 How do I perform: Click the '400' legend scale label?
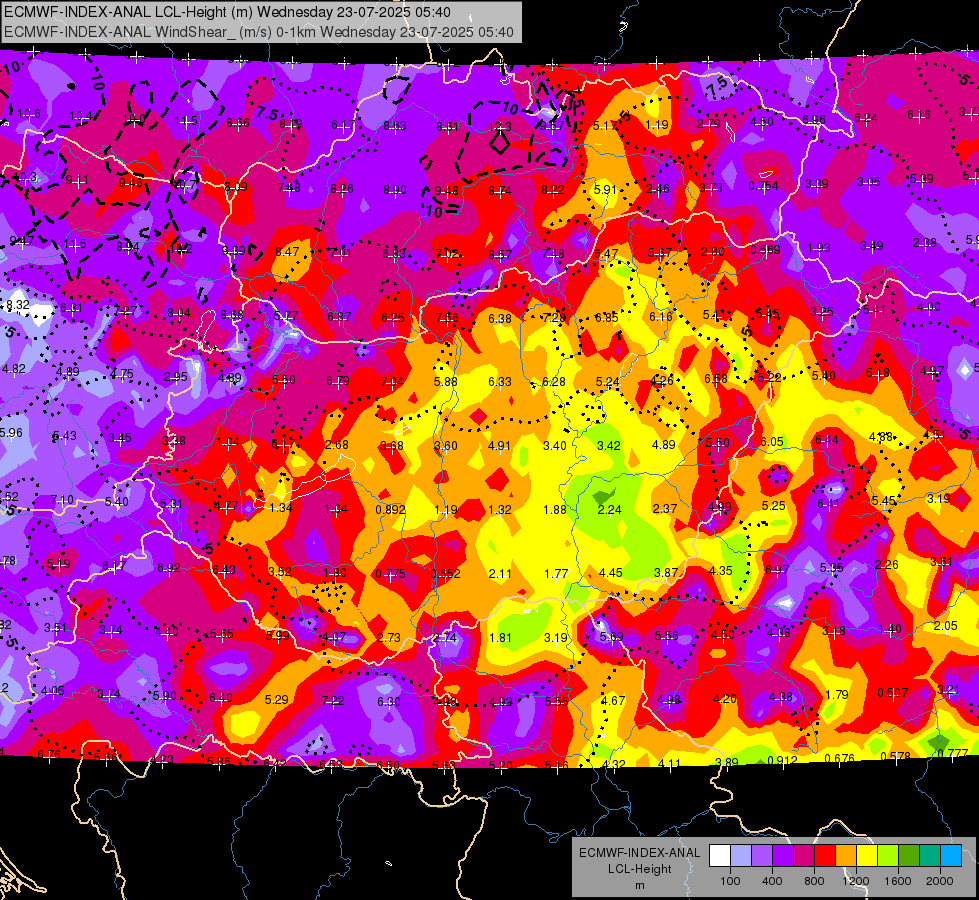pos(772,881)
